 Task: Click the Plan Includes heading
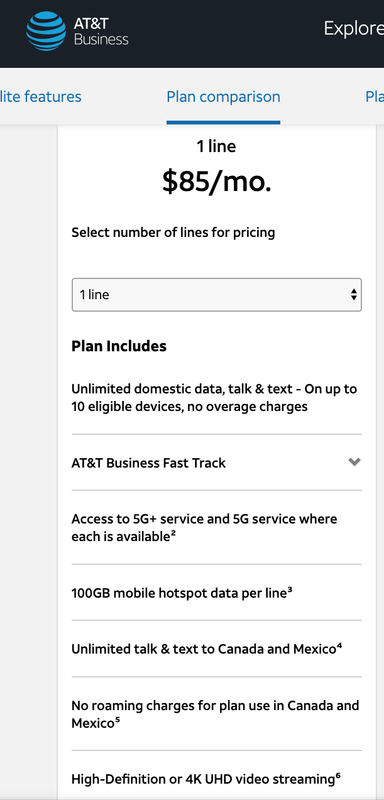[x=119, y=346]
